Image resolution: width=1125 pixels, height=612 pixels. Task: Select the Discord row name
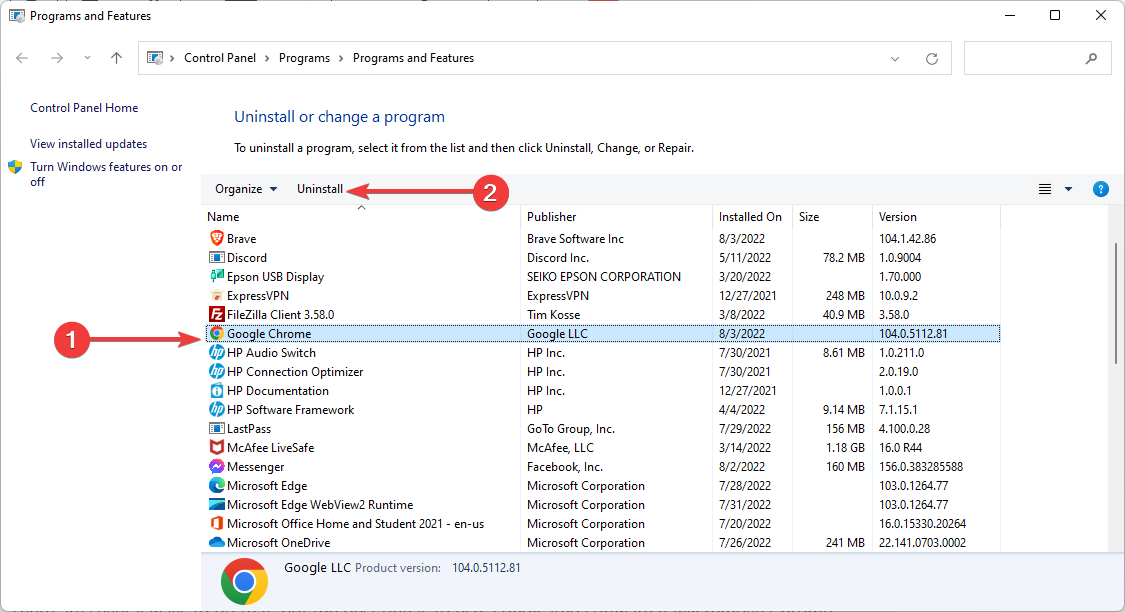pos(247,258)
